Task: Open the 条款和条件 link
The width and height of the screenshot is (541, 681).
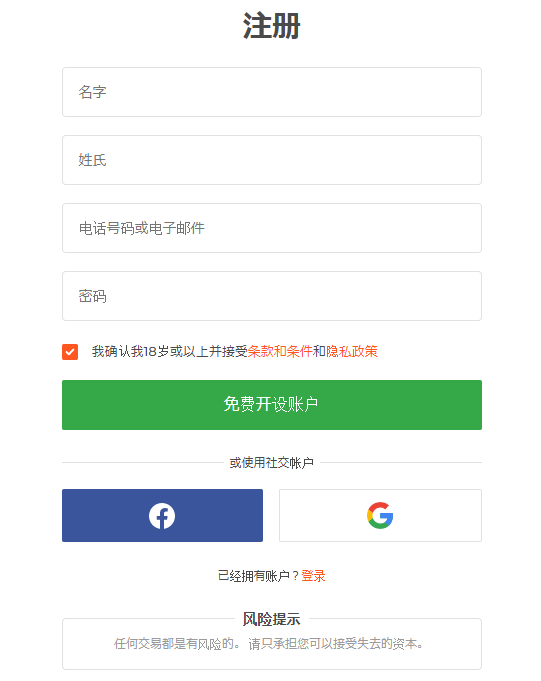Action: (280, 351)
